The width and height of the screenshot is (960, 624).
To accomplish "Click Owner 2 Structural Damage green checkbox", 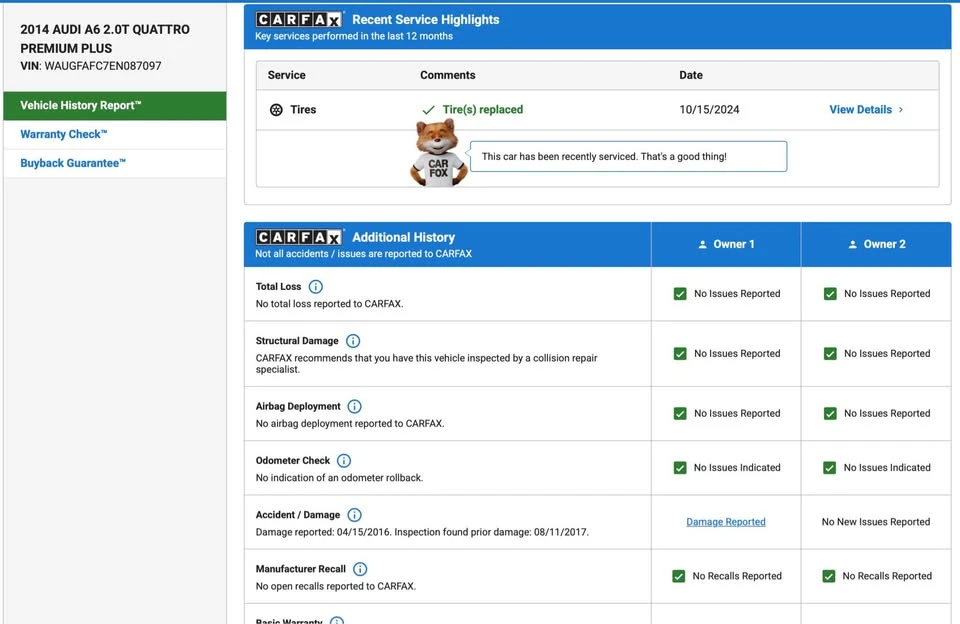I will tap(830, 354).
